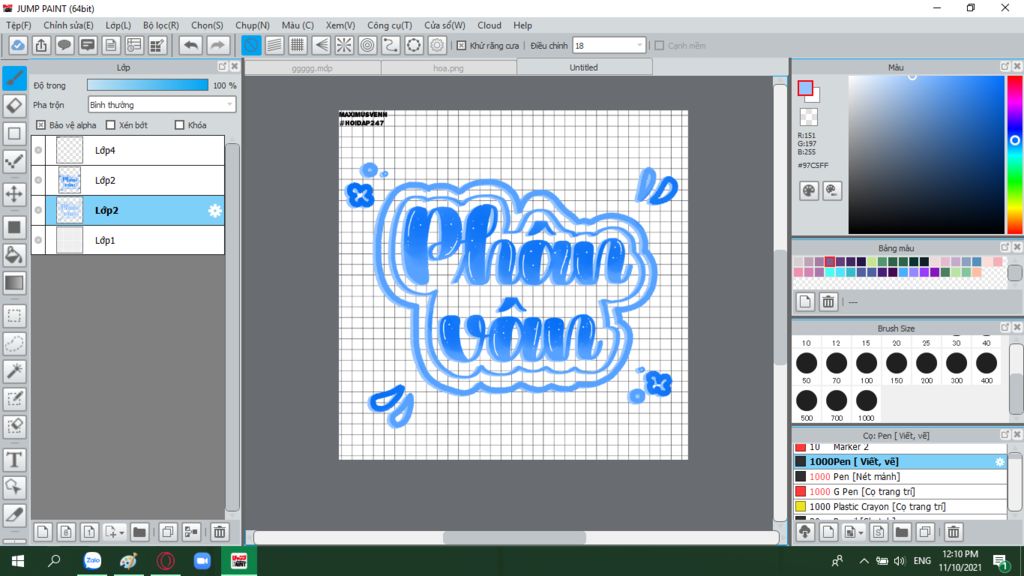This screenshot has height=576, width=1024.
Task: Hide the Lớp4 layer
Action: (39, 150)
